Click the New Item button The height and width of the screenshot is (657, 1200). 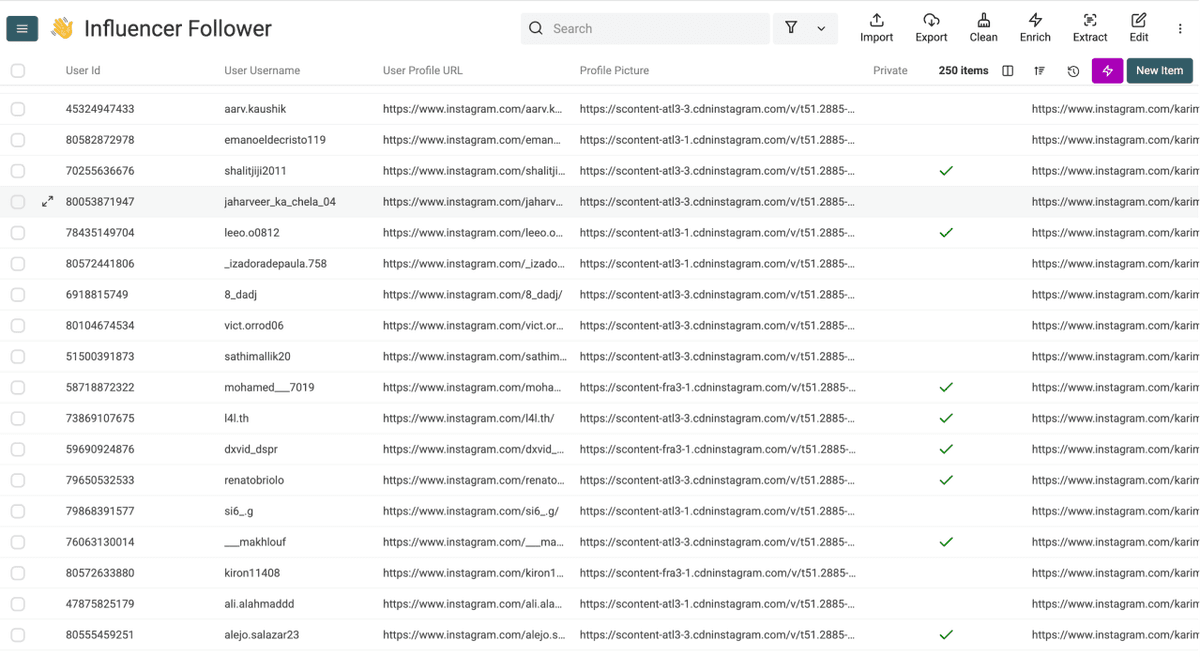coord(1159,71)
